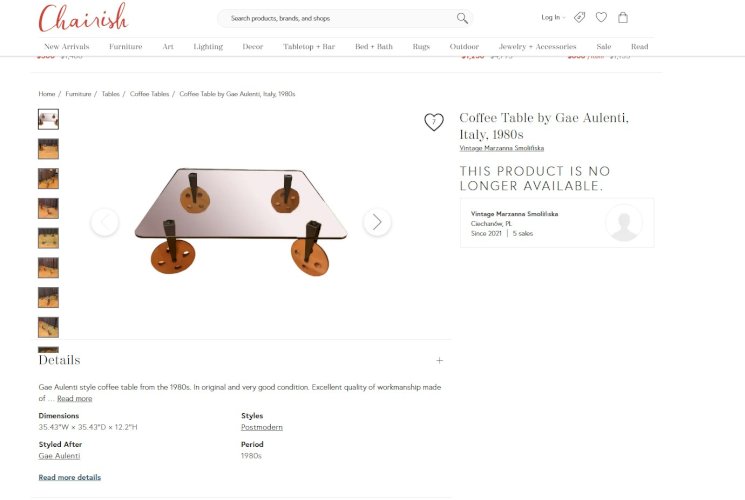The width and height of the screenshot is (745, 500).
Task: Open the shopping bag cart icon
Action: (x=623, y=18)
